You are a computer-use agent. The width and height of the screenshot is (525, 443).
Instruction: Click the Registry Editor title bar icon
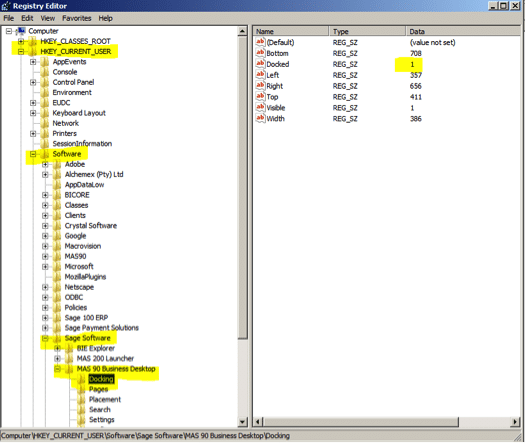click(x=6, y=6)
